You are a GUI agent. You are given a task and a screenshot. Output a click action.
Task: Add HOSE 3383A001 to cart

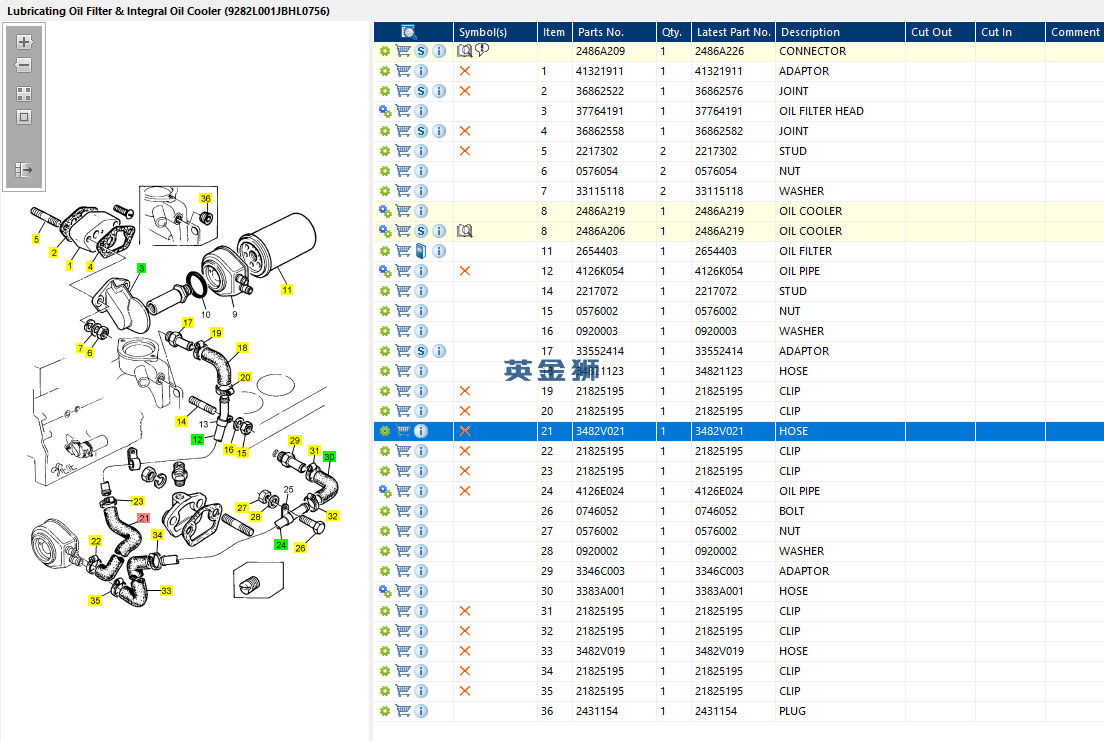tap(403, 591)
